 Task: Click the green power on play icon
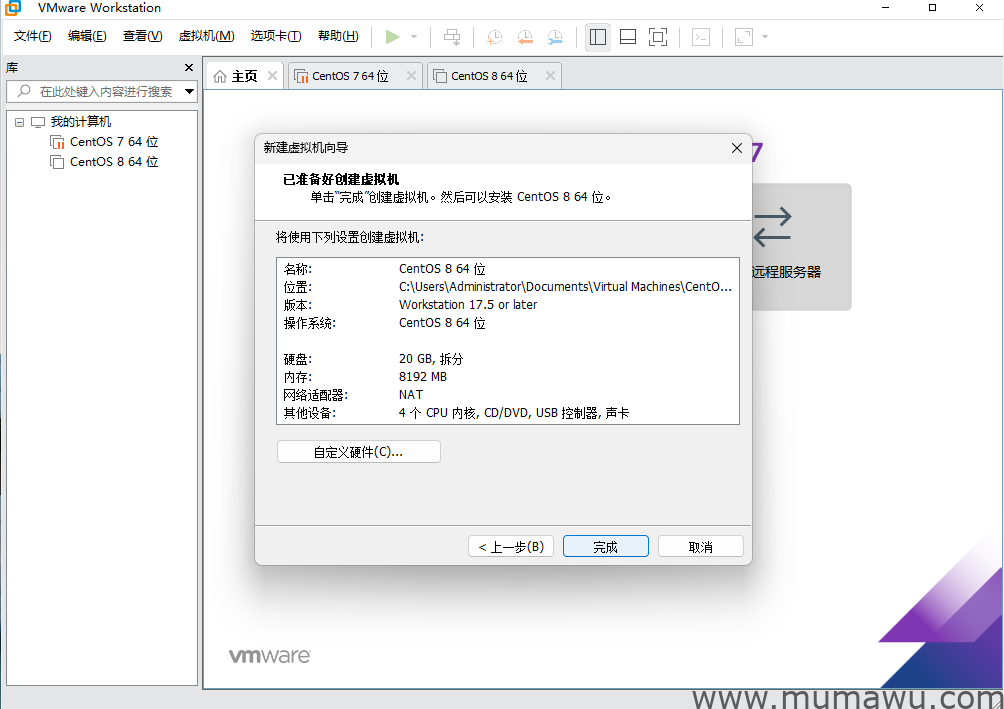(392, 37)
